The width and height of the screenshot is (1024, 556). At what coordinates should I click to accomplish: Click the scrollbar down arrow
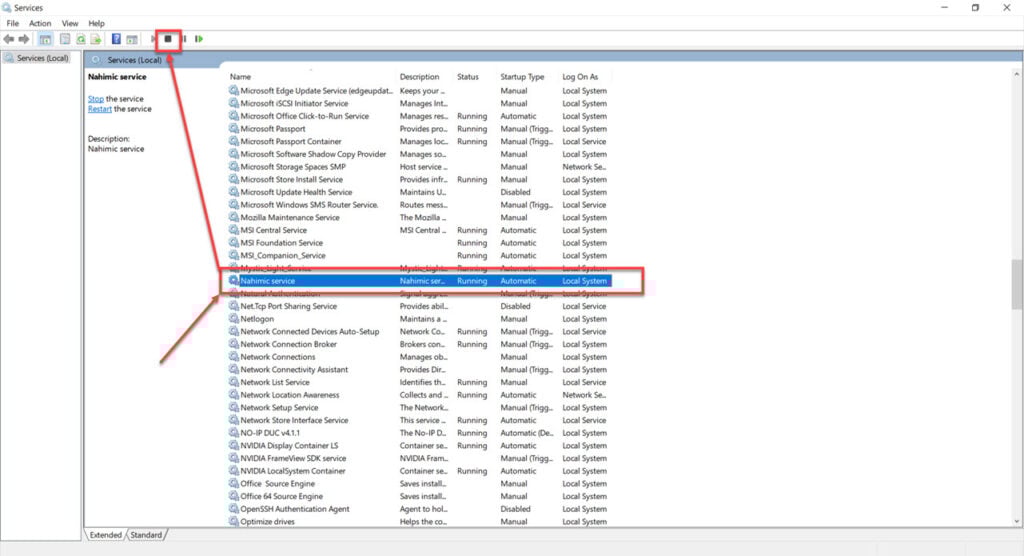click(x=1017, y=521)
